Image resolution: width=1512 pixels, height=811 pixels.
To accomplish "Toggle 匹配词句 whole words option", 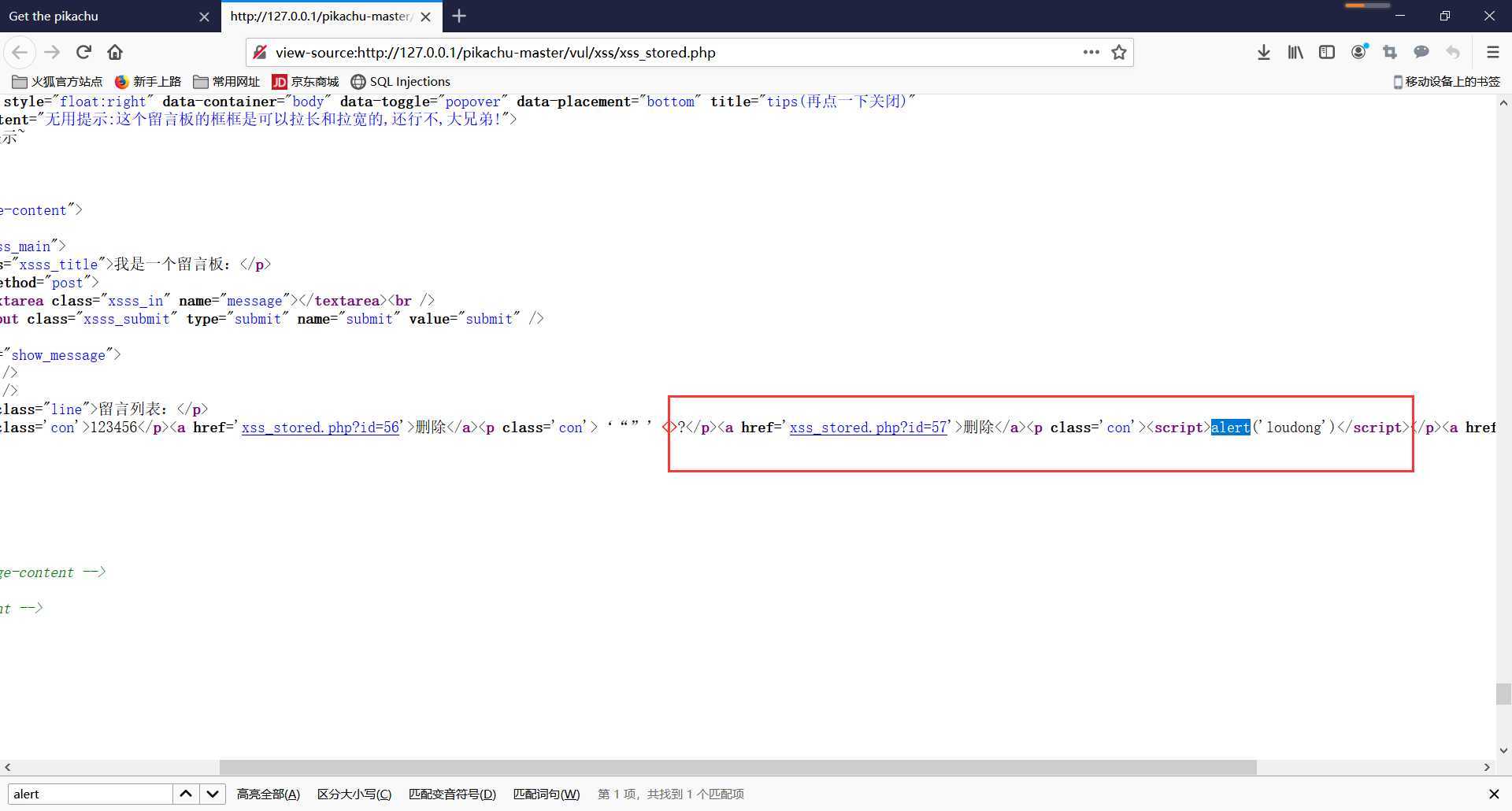I will click(x=547, y=794).
